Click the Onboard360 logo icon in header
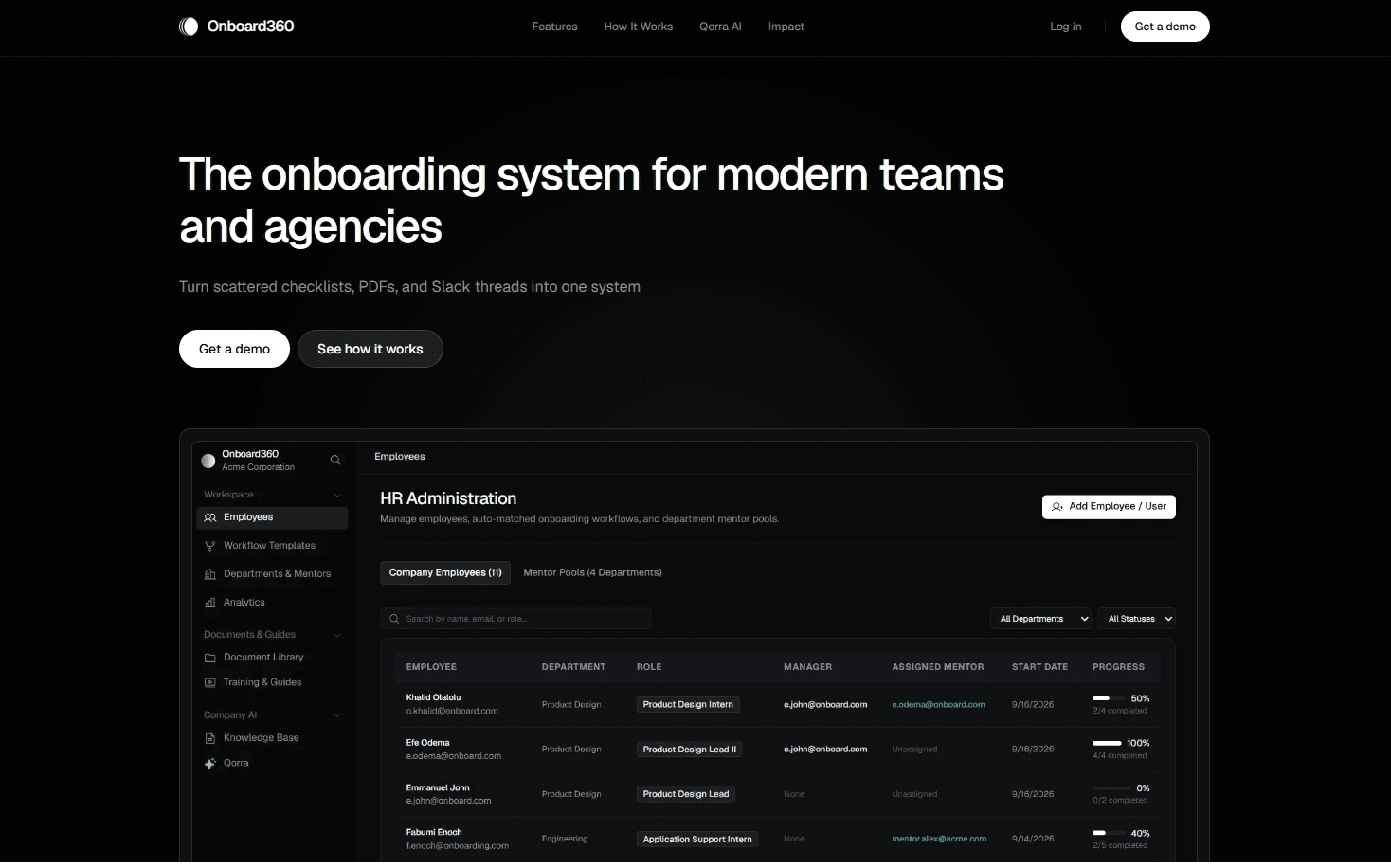The height and width of the screenshot is (868, 1391). coord(189,27)
